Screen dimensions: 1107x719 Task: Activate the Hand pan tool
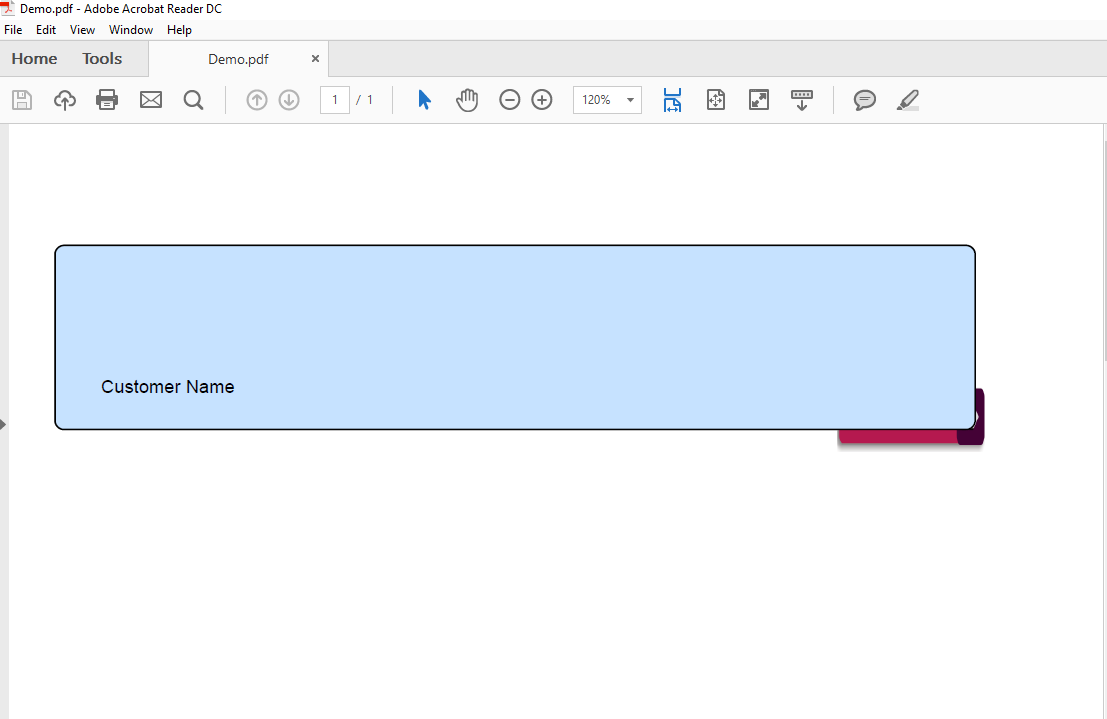point(467,100)
